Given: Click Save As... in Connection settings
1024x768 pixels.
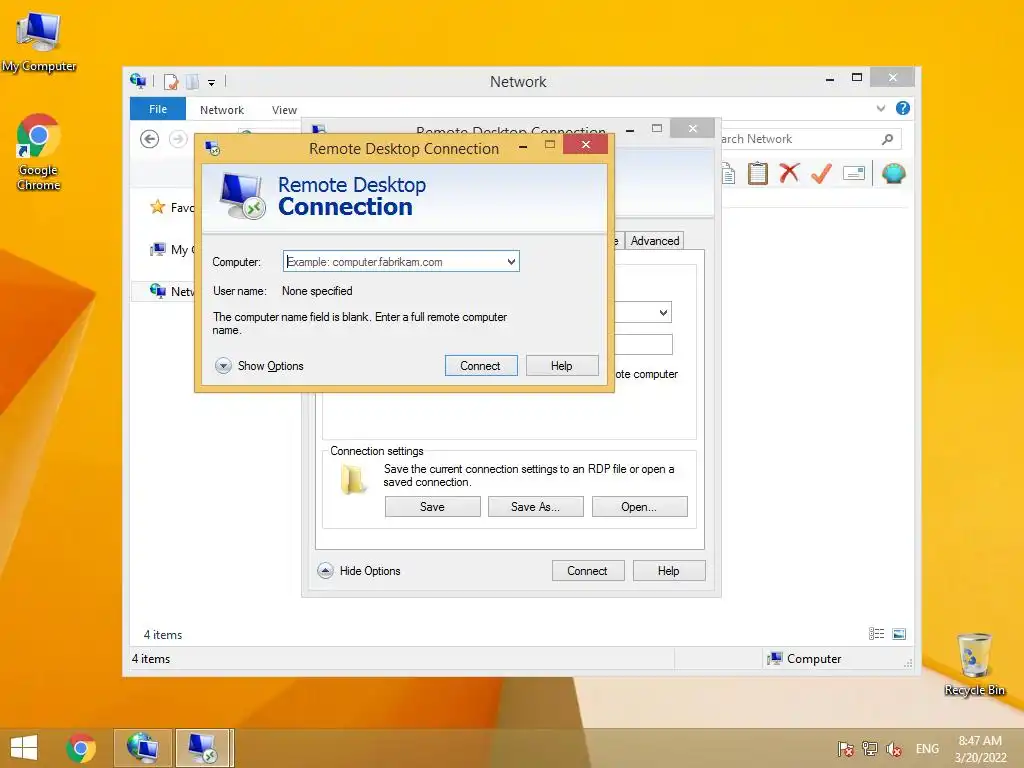Looking at the screenshot, I should coord(536,507).
